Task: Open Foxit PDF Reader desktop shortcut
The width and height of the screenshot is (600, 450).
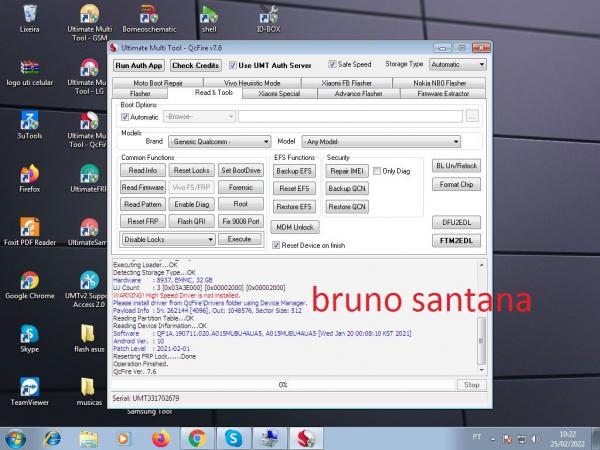Action: (29, 232)
